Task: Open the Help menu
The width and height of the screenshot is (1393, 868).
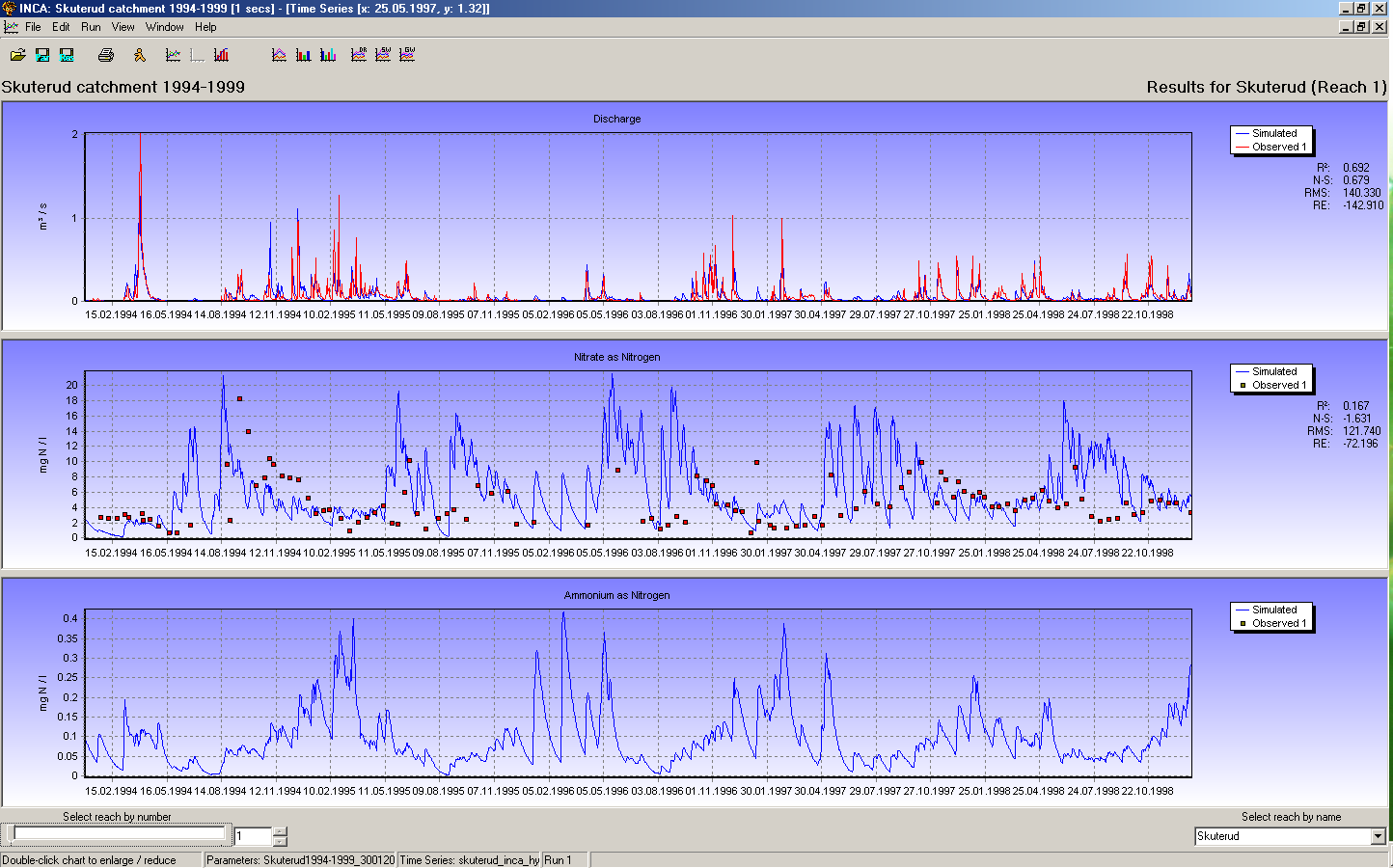Action: click(205, 27)
